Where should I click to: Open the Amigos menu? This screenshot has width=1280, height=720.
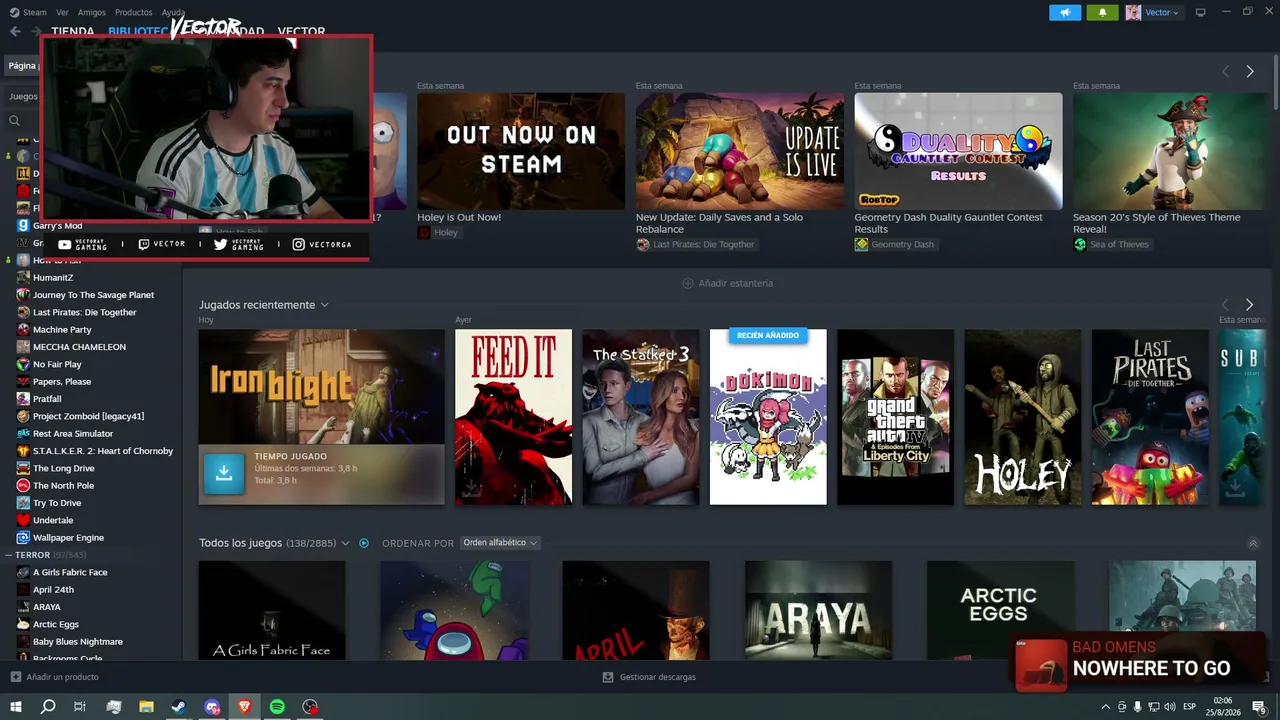tap(92, 12)
